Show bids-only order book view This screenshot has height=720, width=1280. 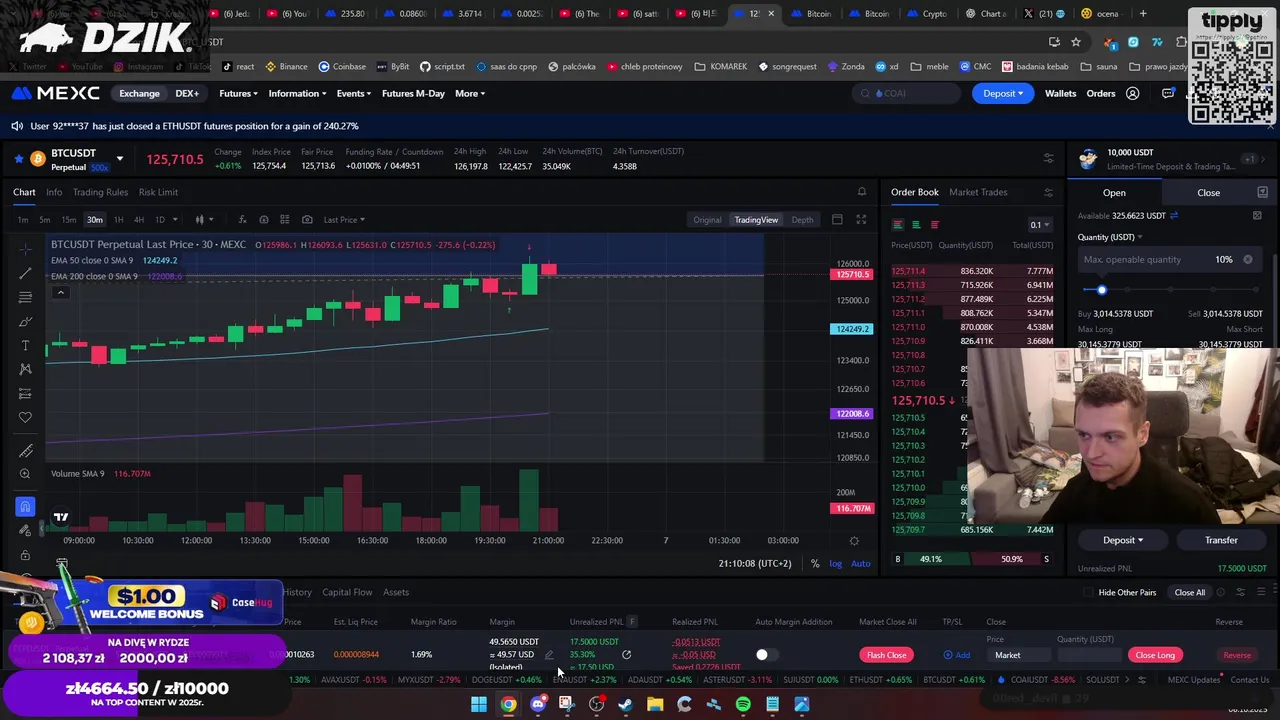pos(916,225)
